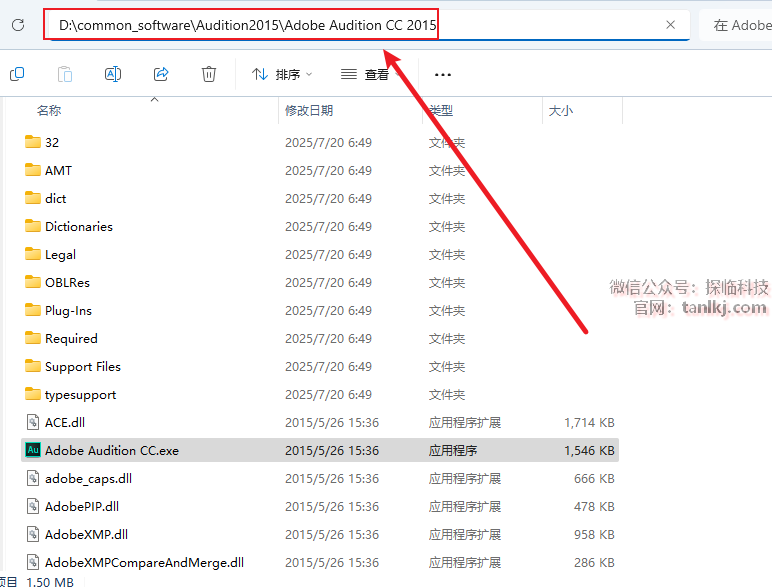Click the 958 KB size of AdobeXMP.dll
772x587 pixels.
[x=594, y=535]
